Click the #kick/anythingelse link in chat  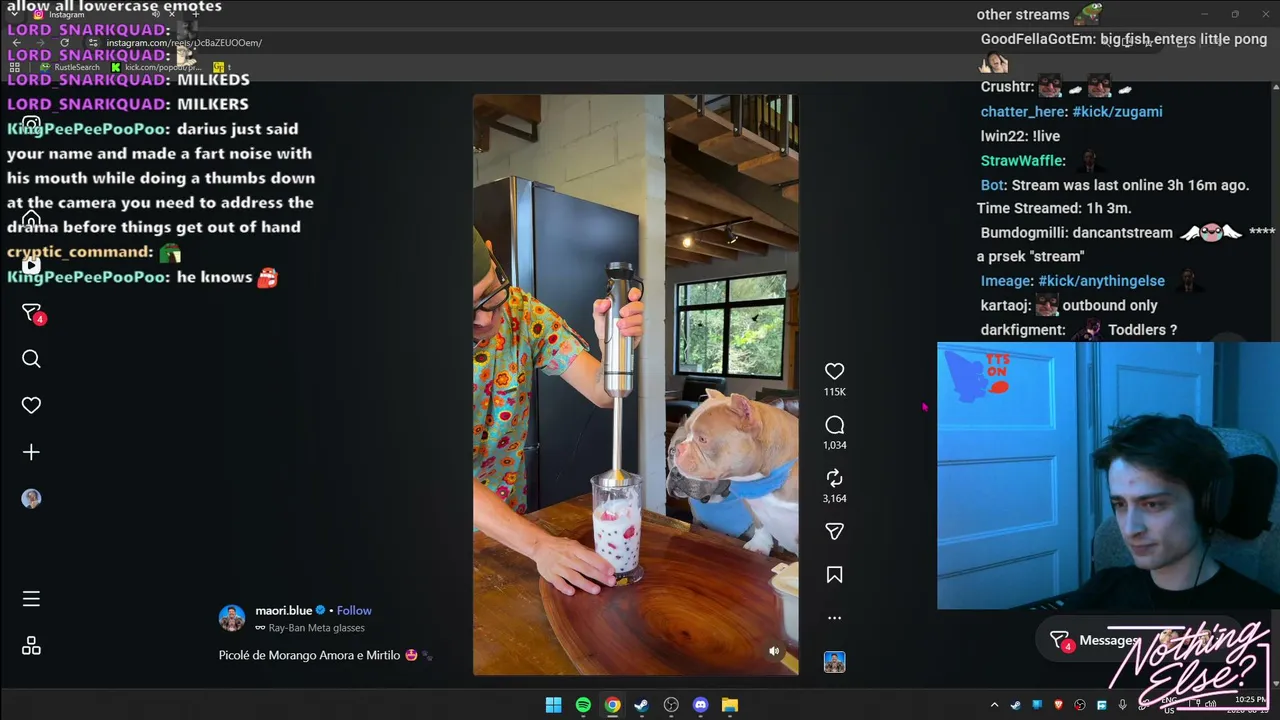click(x=1101, y=281)
